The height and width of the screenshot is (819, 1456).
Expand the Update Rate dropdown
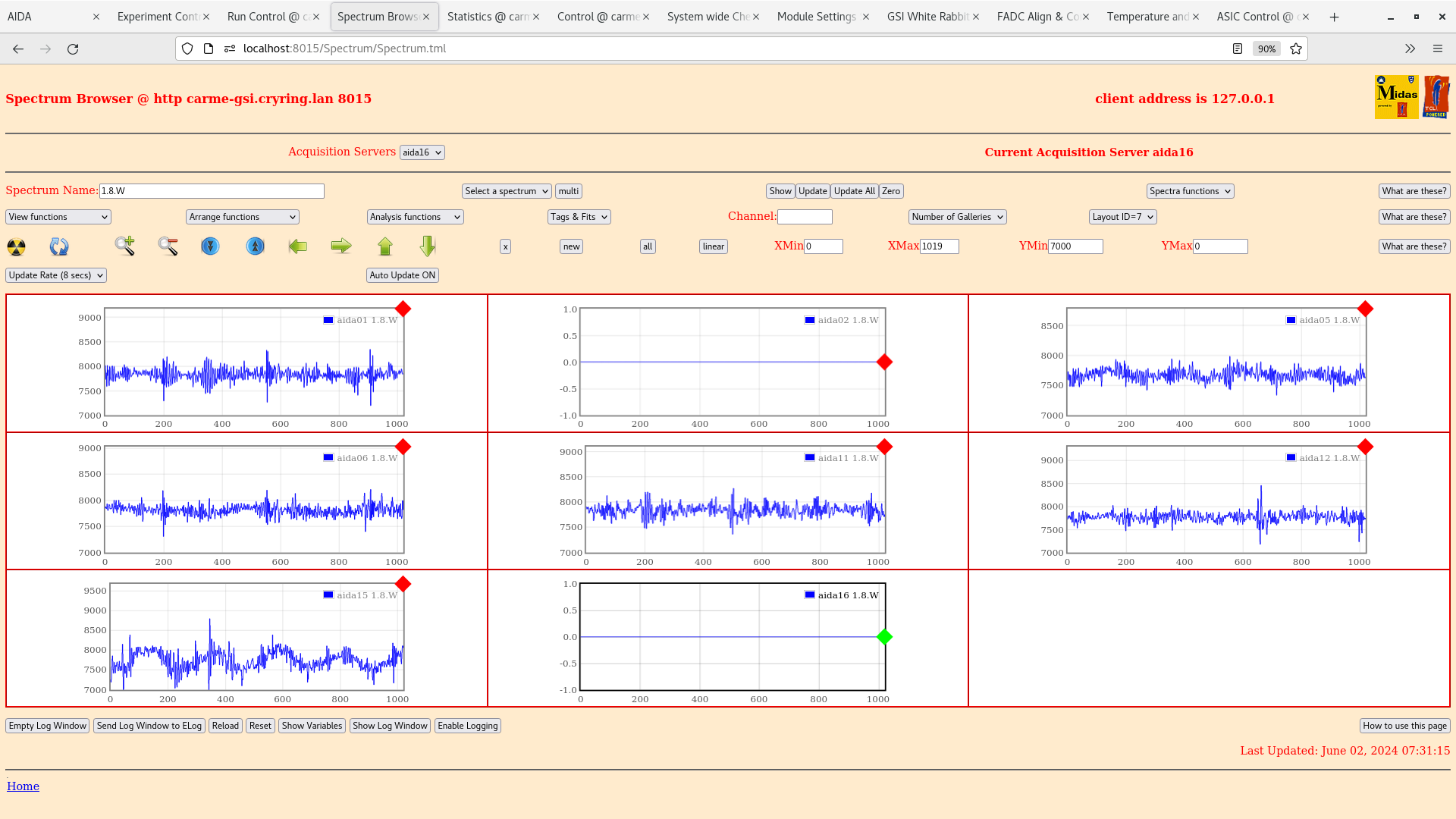pos(56,275)
